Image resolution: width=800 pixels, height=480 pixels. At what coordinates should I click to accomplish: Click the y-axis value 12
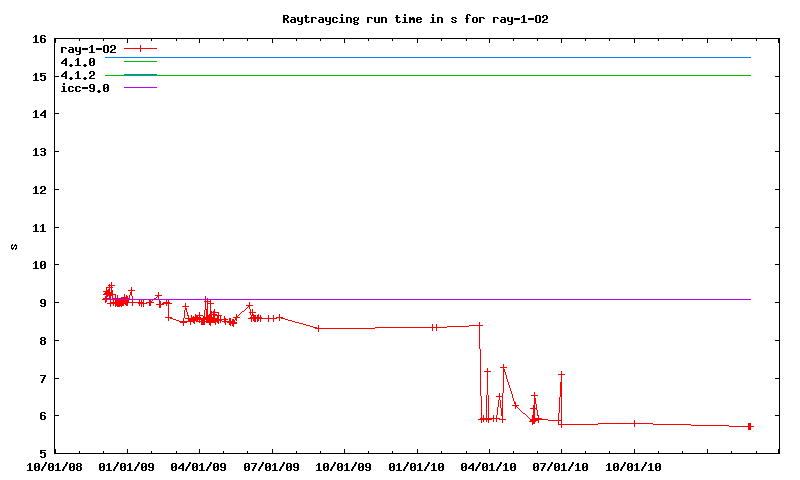(x=39, y=190)
